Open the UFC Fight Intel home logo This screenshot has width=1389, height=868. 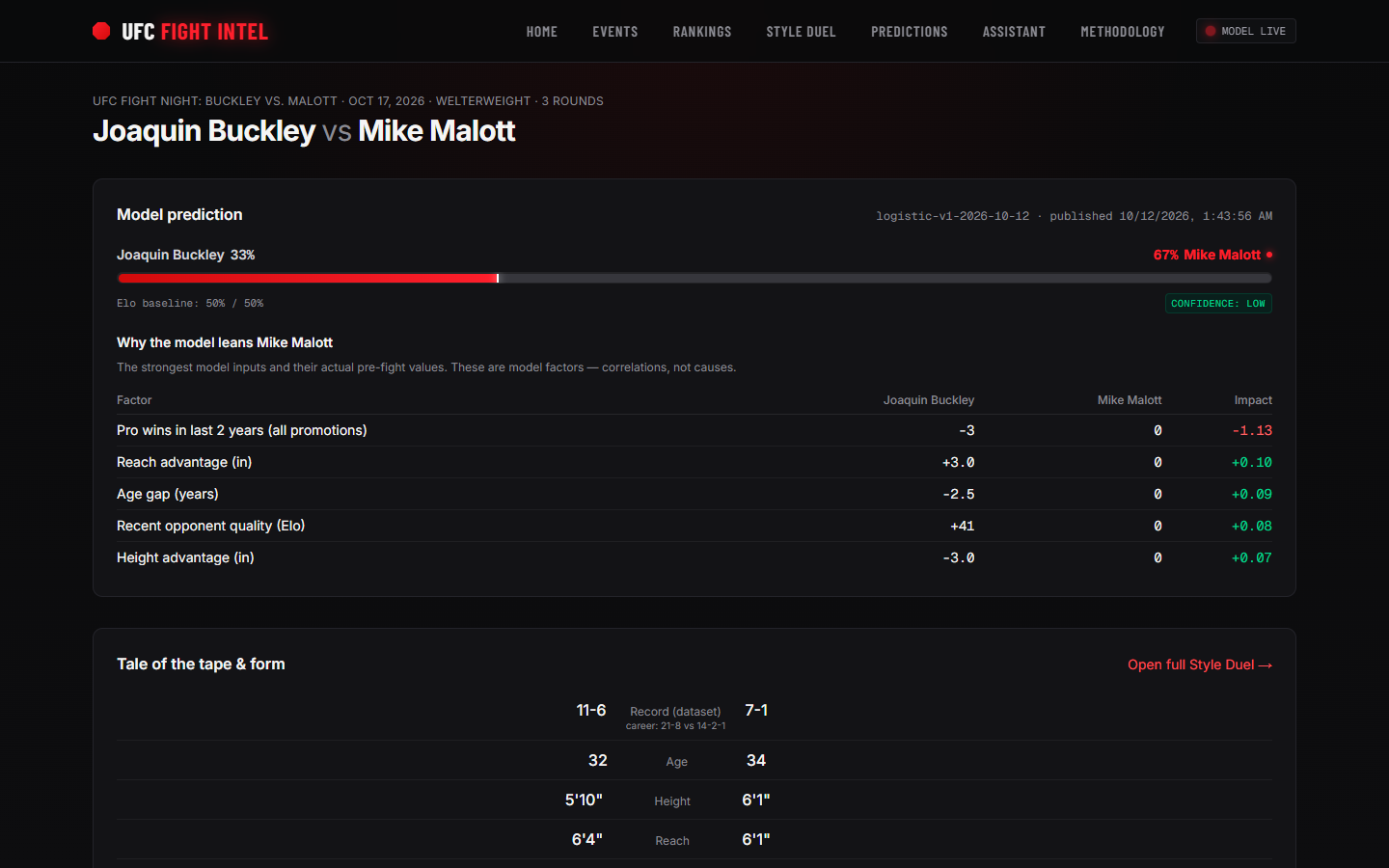(180, 32)
